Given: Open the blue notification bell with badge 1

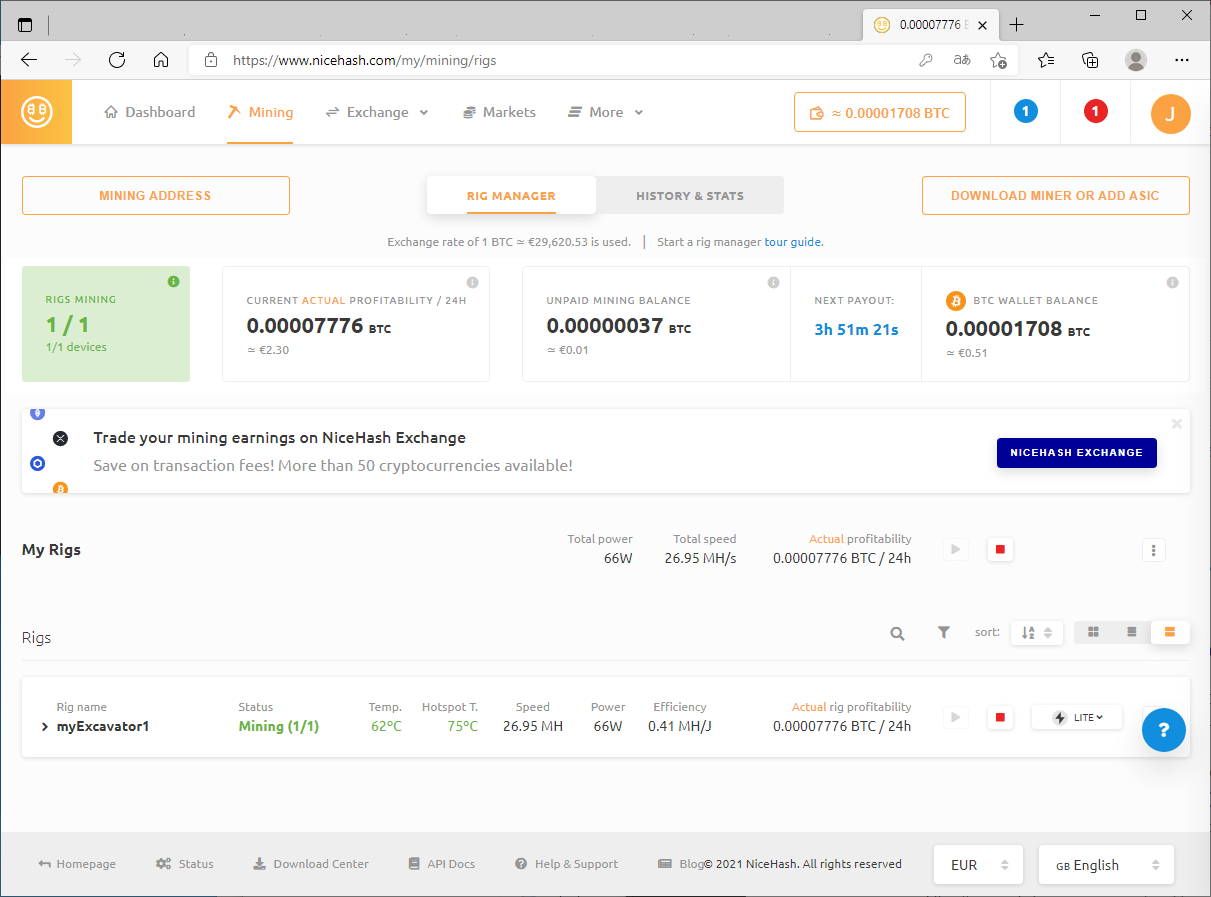Looking at the screenshot, I should pyautogui.click(x=1025, y=111).
